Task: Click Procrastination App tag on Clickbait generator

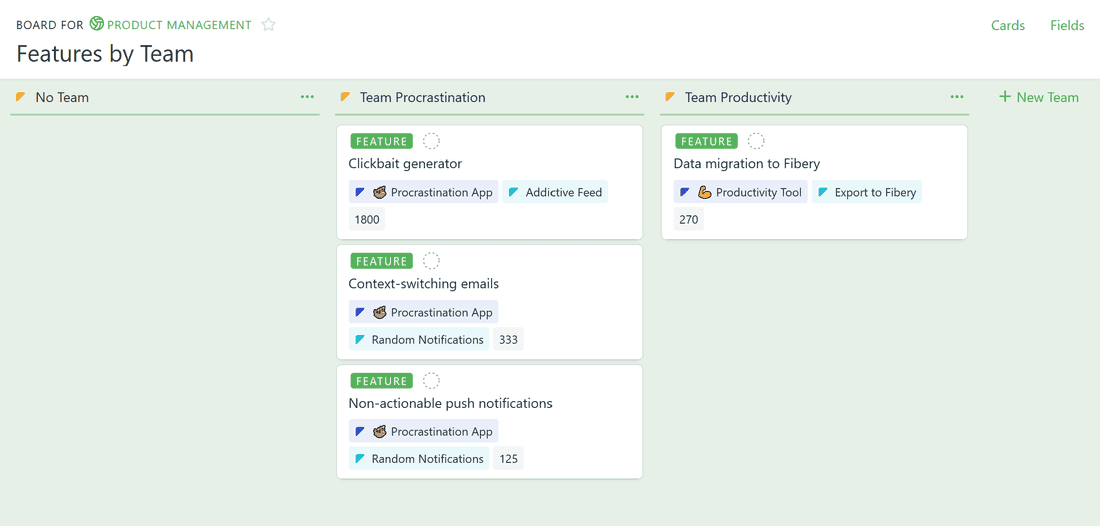Action: (x=424, y=192)
